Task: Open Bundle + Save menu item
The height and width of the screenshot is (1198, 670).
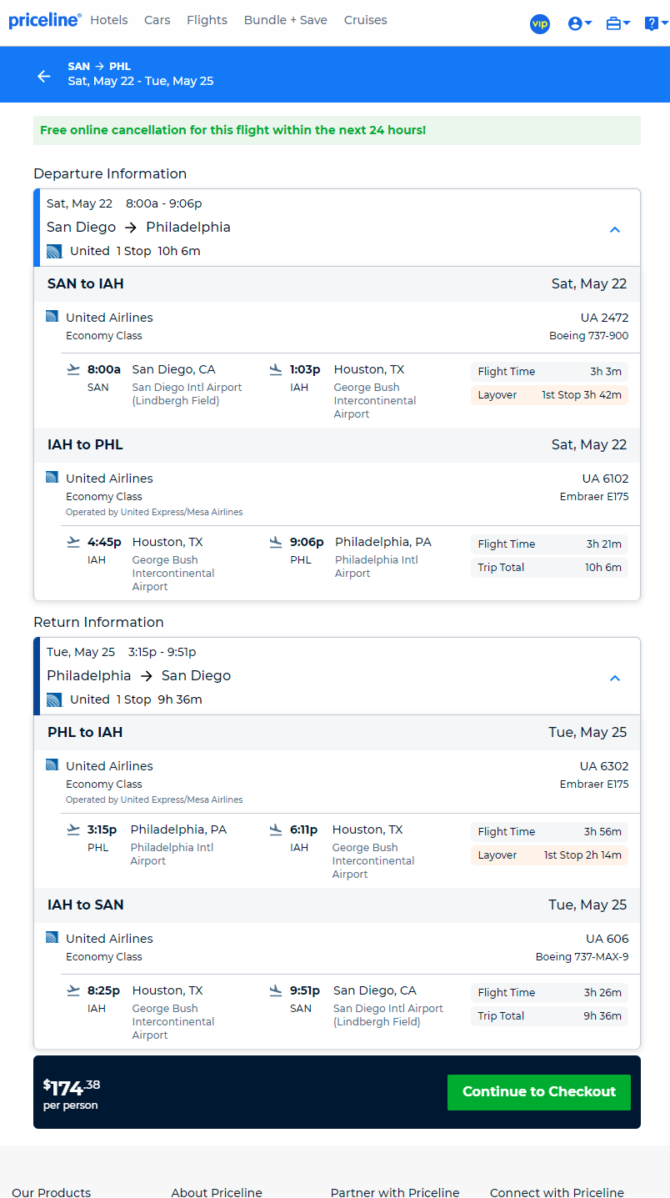Action: 285,20
